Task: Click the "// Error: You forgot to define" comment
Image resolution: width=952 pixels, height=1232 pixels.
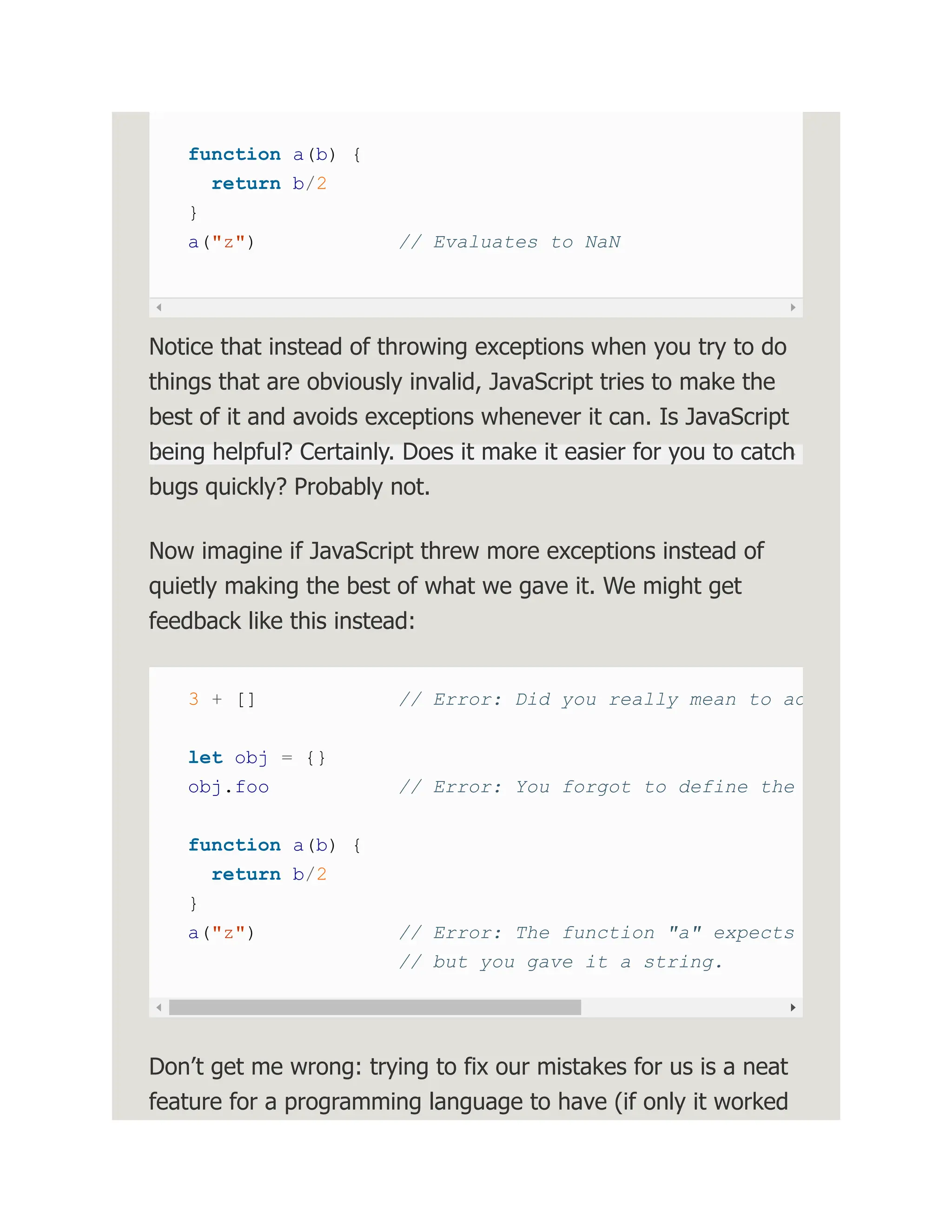Action: point(596,787)
